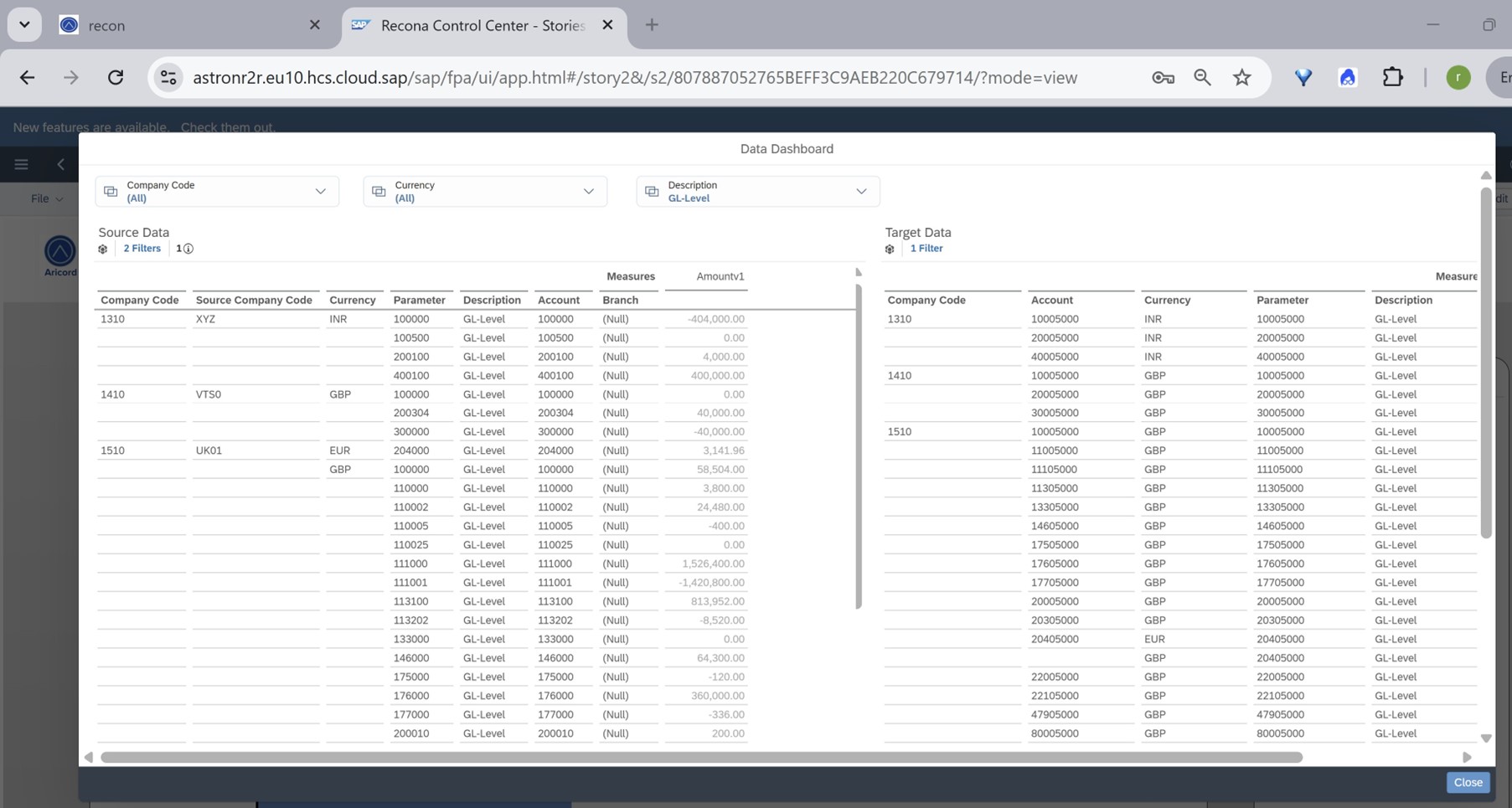Open the browser extensions puzzle icon
This screenshot has width=1512, height=808.
pos(1392,77)
